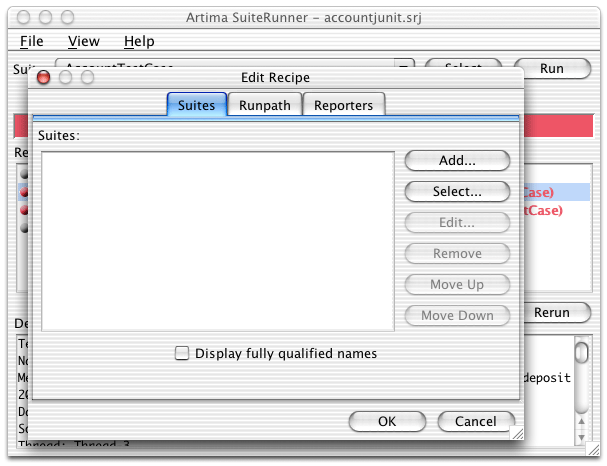The image size is (607, 466).
Task: Click the main window resize grip corner
Action: click(593, 449)
